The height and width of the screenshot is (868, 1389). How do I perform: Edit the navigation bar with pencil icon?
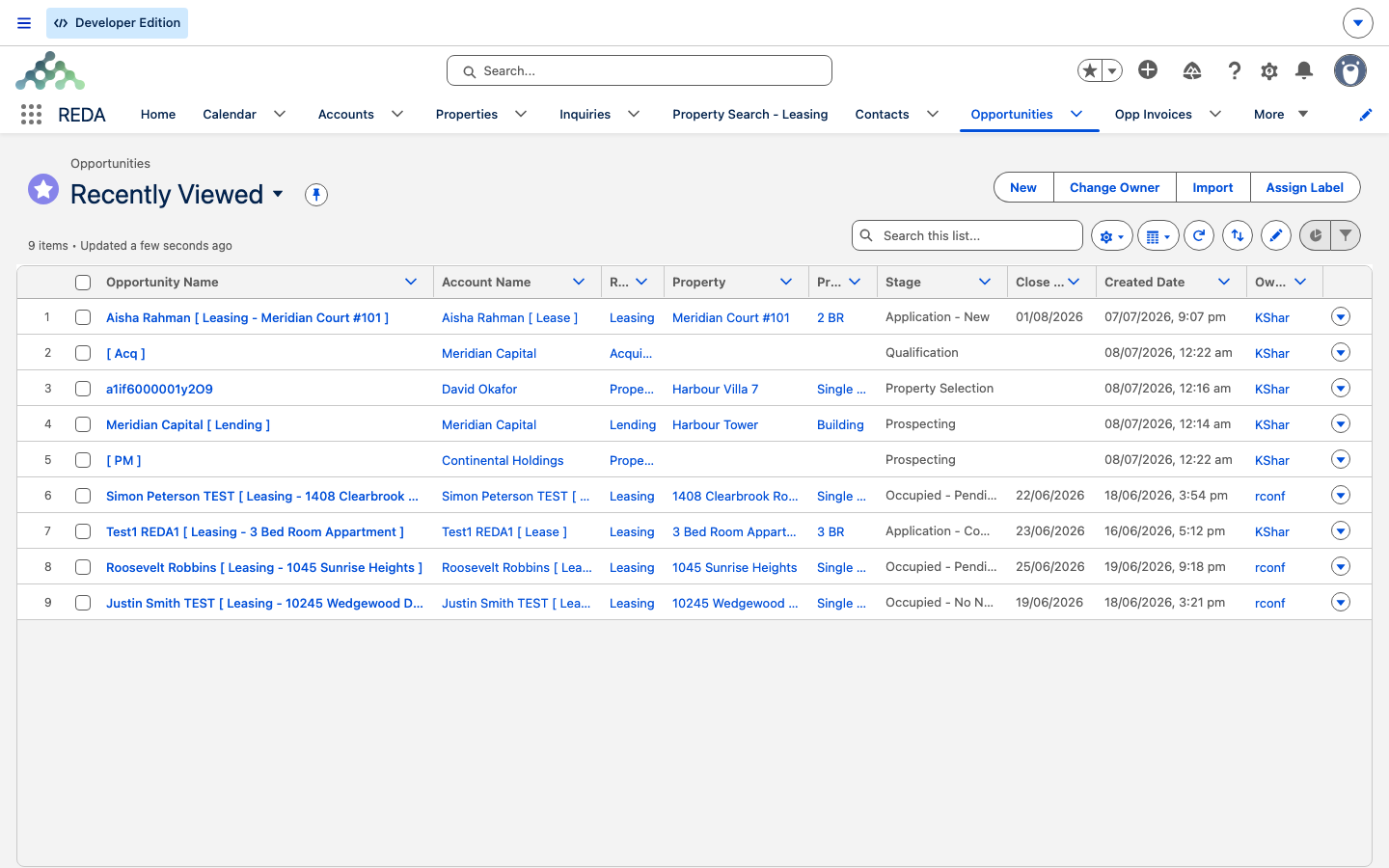pos(1366,115)
